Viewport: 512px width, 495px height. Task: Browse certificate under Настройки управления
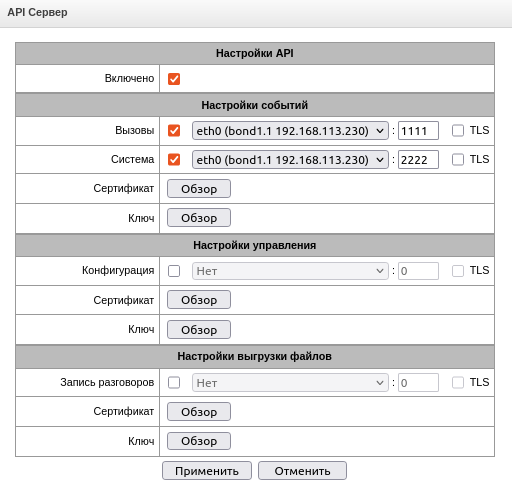pos(199,300)
